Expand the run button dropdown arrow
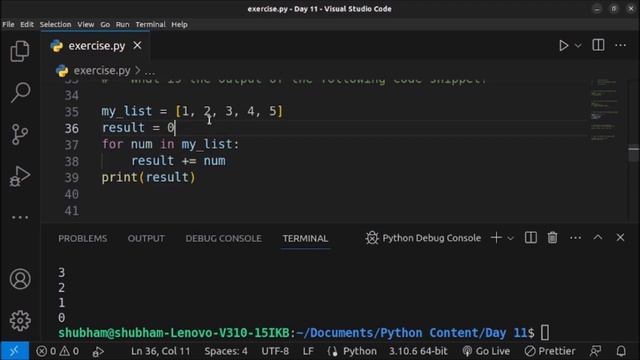This screenshot has height=360, width=640. point(578,45)
